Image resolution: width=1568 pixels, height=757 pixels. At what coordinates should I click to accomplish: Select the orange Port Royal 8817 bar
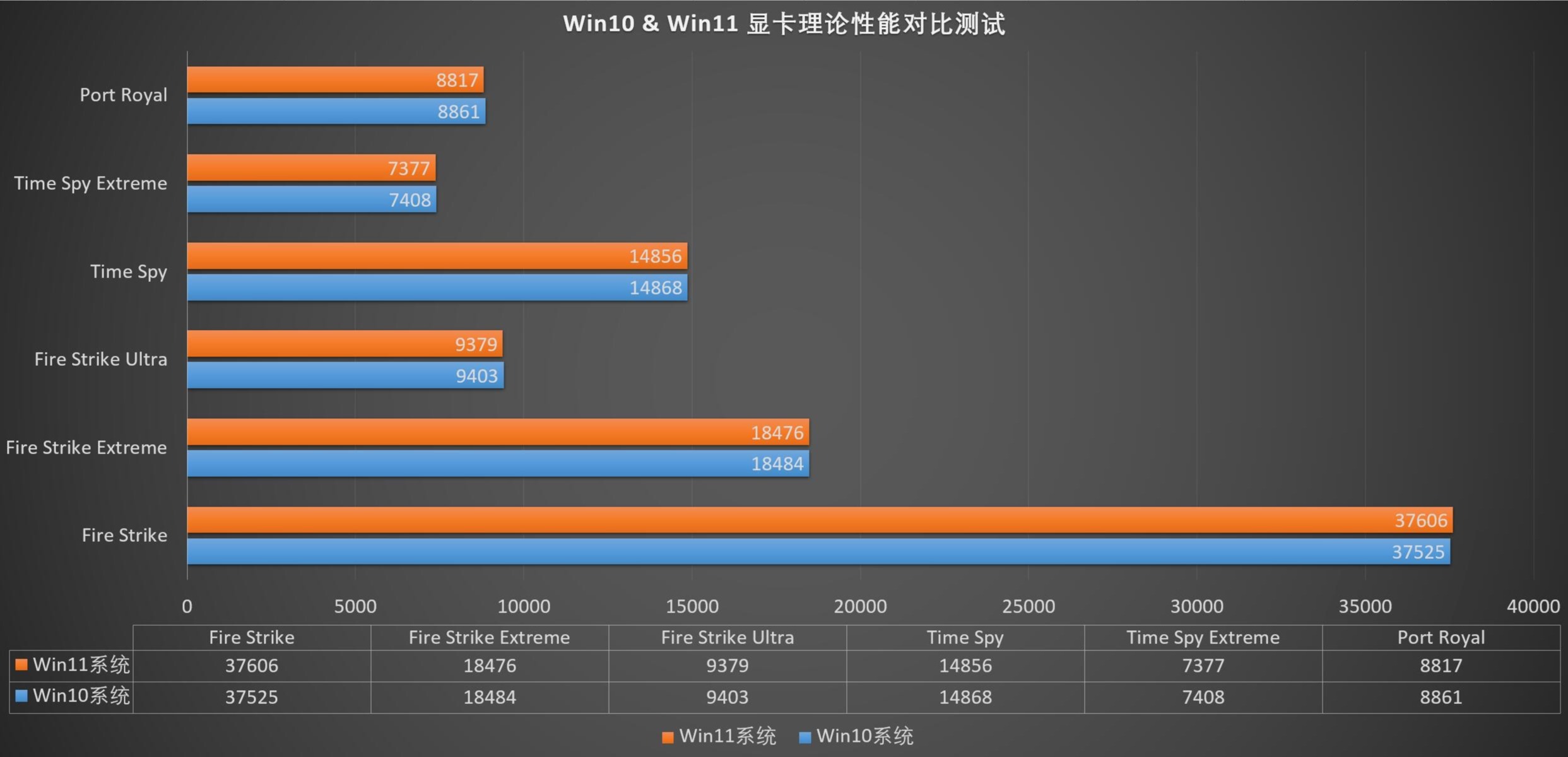tap(334, 80)
